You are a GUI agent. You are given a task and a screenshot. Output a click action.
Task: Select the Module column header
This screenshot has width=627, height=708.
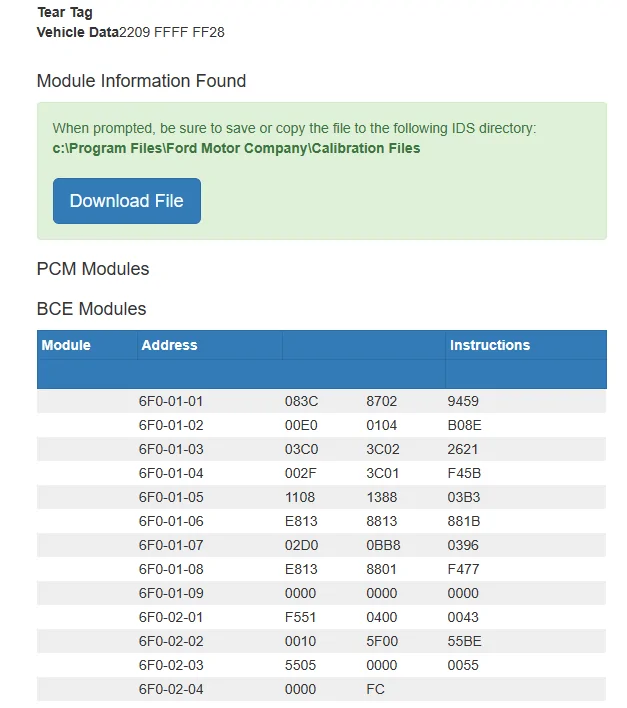pyautogui.click(x=66, y=345)
